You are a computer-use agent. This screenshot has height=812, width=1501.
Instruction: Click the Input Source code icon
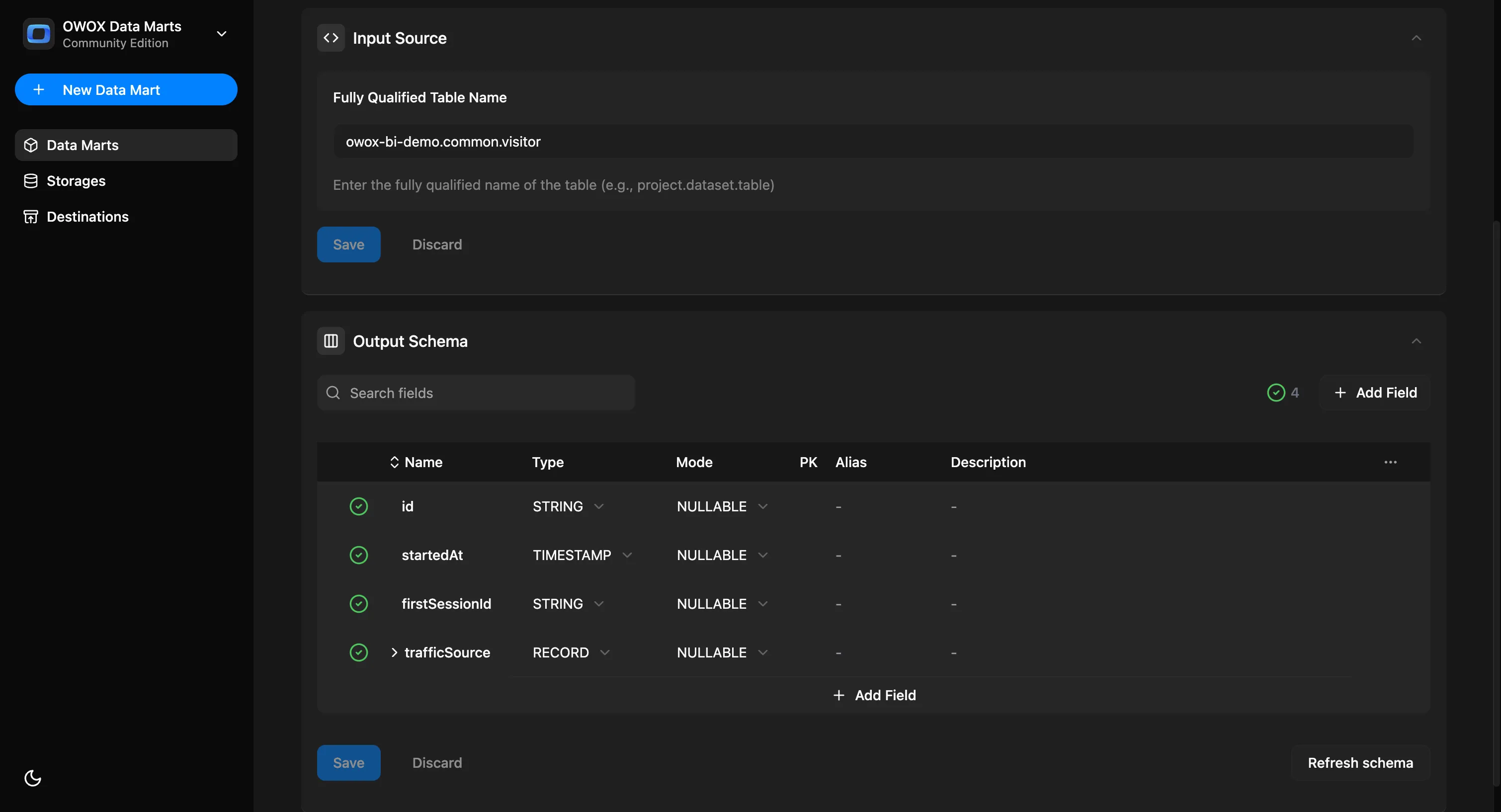[331, 38]
